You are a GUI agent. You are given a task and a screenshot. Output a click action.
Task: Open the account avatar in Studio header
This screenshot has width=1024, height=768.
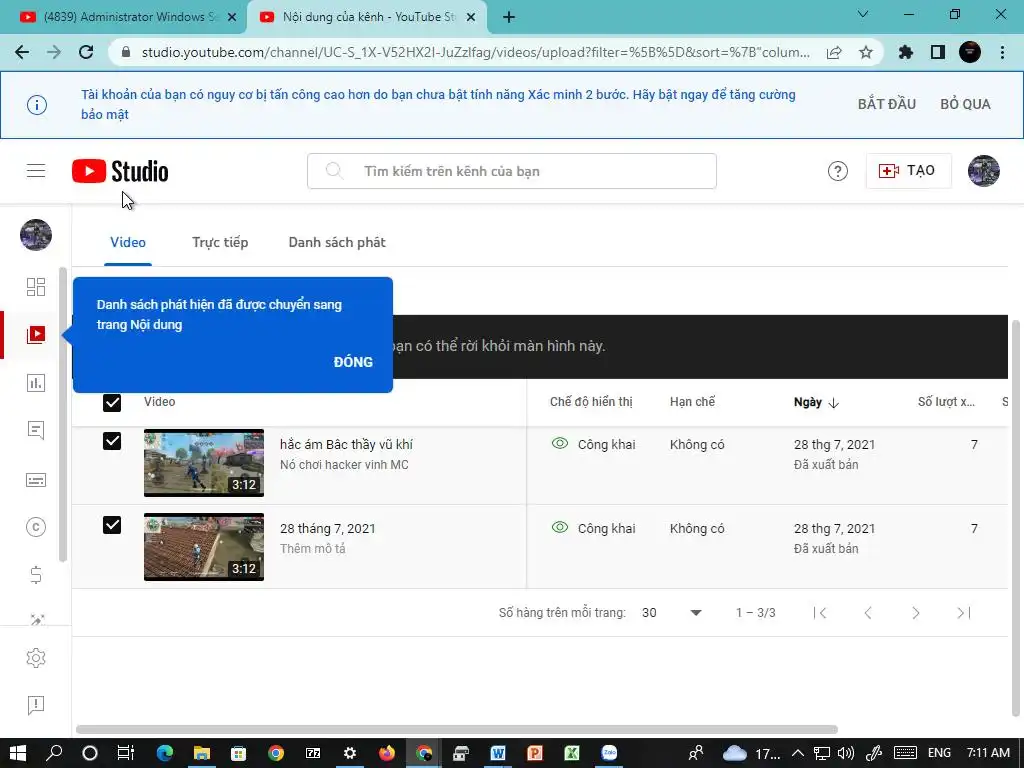click(x=984, y=171)
